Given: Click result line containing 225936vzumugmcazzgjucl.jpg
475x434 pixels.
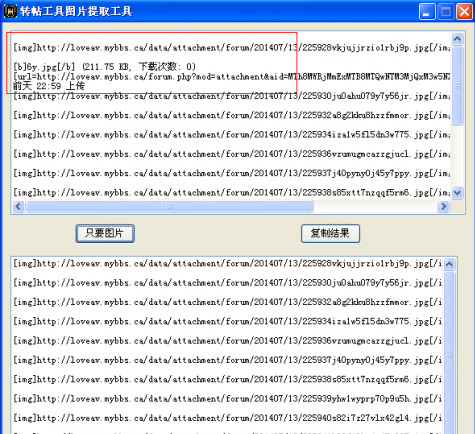Looking at the screenshot, I should [227, 341].
